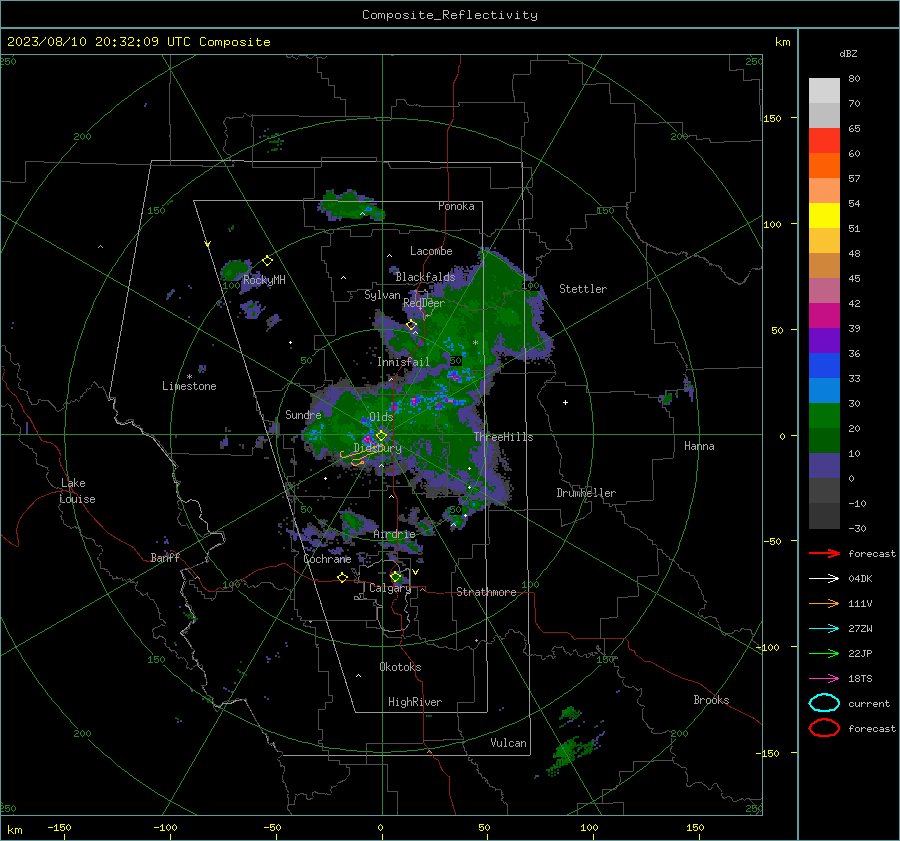Select the bright green 20-30 dBZ swatch
This screenshot has height=841, width=900.
(x=824, y=416)
